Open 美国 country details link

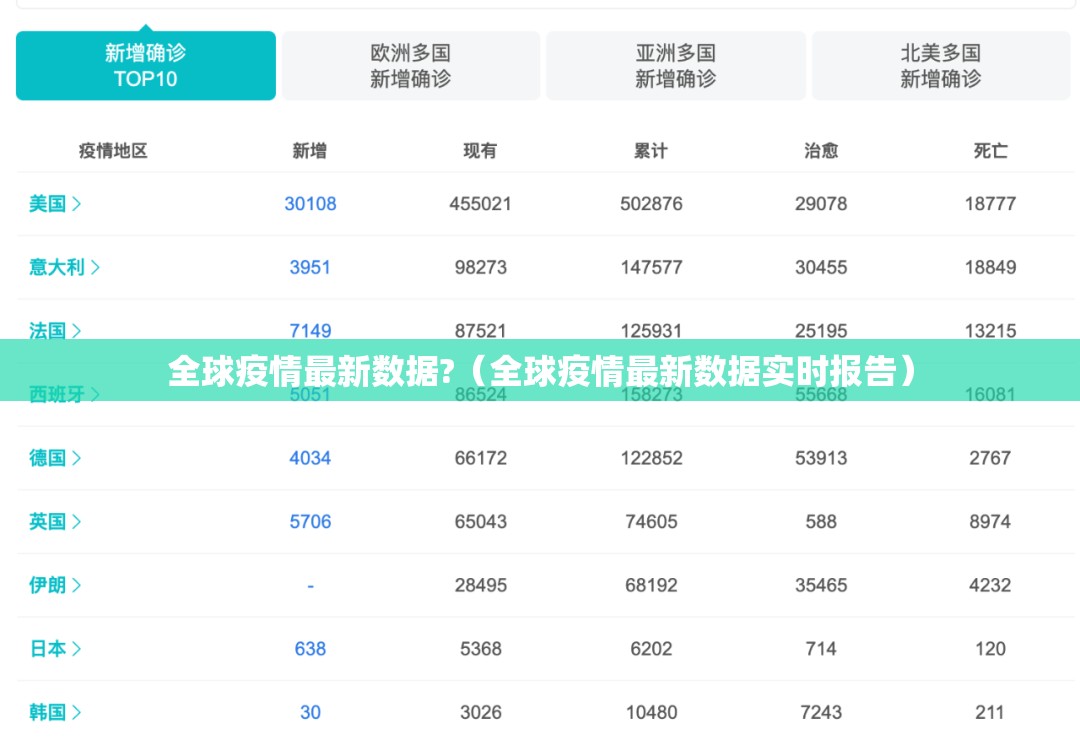tap(55, 204)
